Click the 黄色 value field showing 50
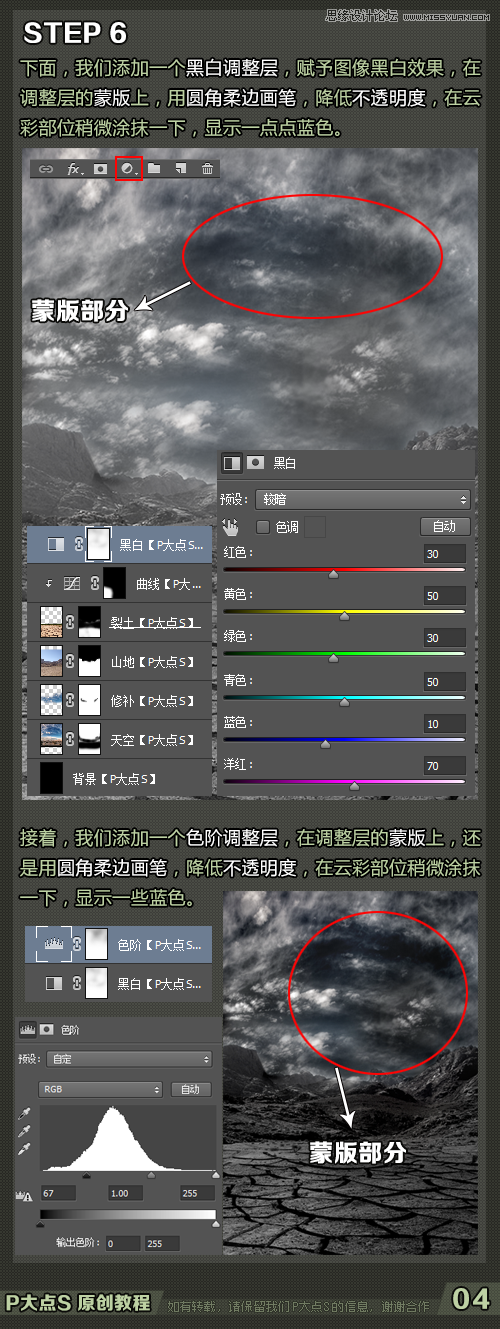Screen dimensions: 500x1329 [x=445, y=596]
